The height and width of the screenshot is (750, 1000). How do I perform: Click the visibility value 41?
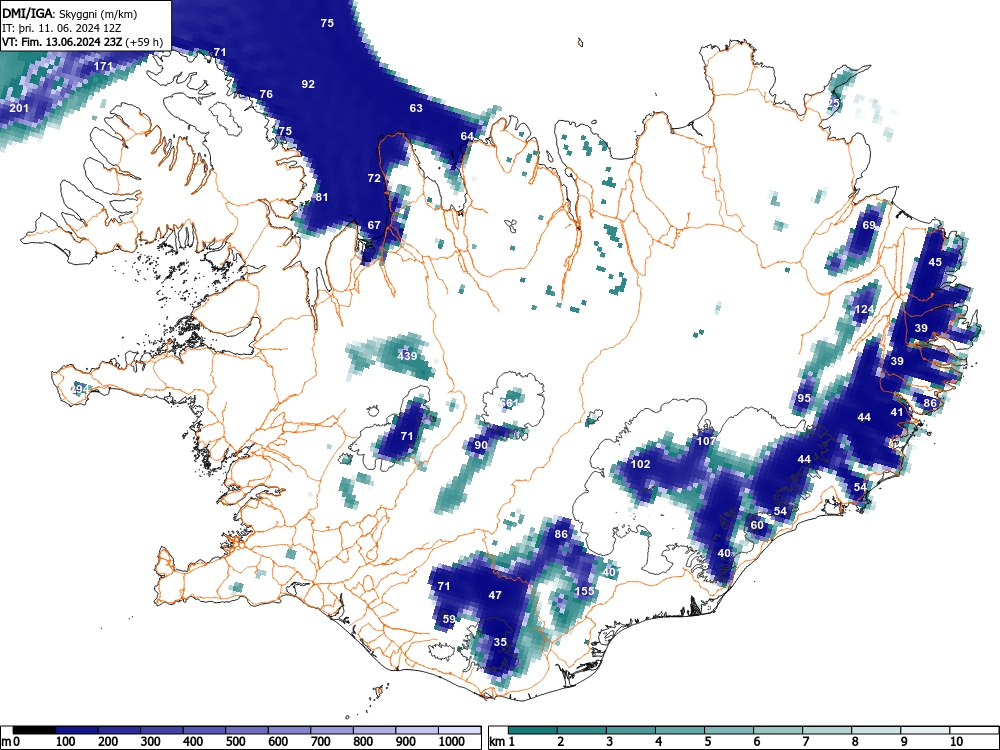tap(897, 413)
